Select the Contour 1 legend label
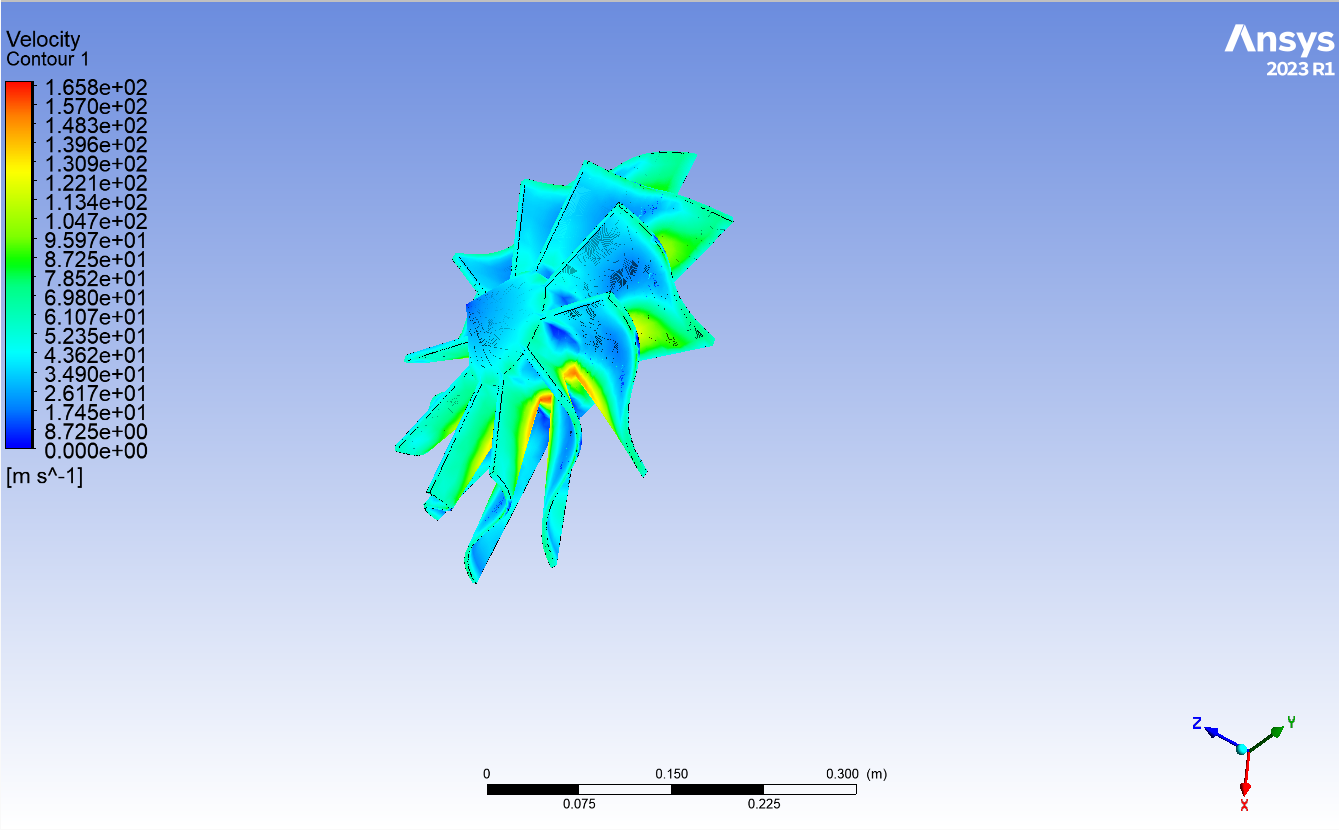The image size is (1339, 830). [48, 60]
